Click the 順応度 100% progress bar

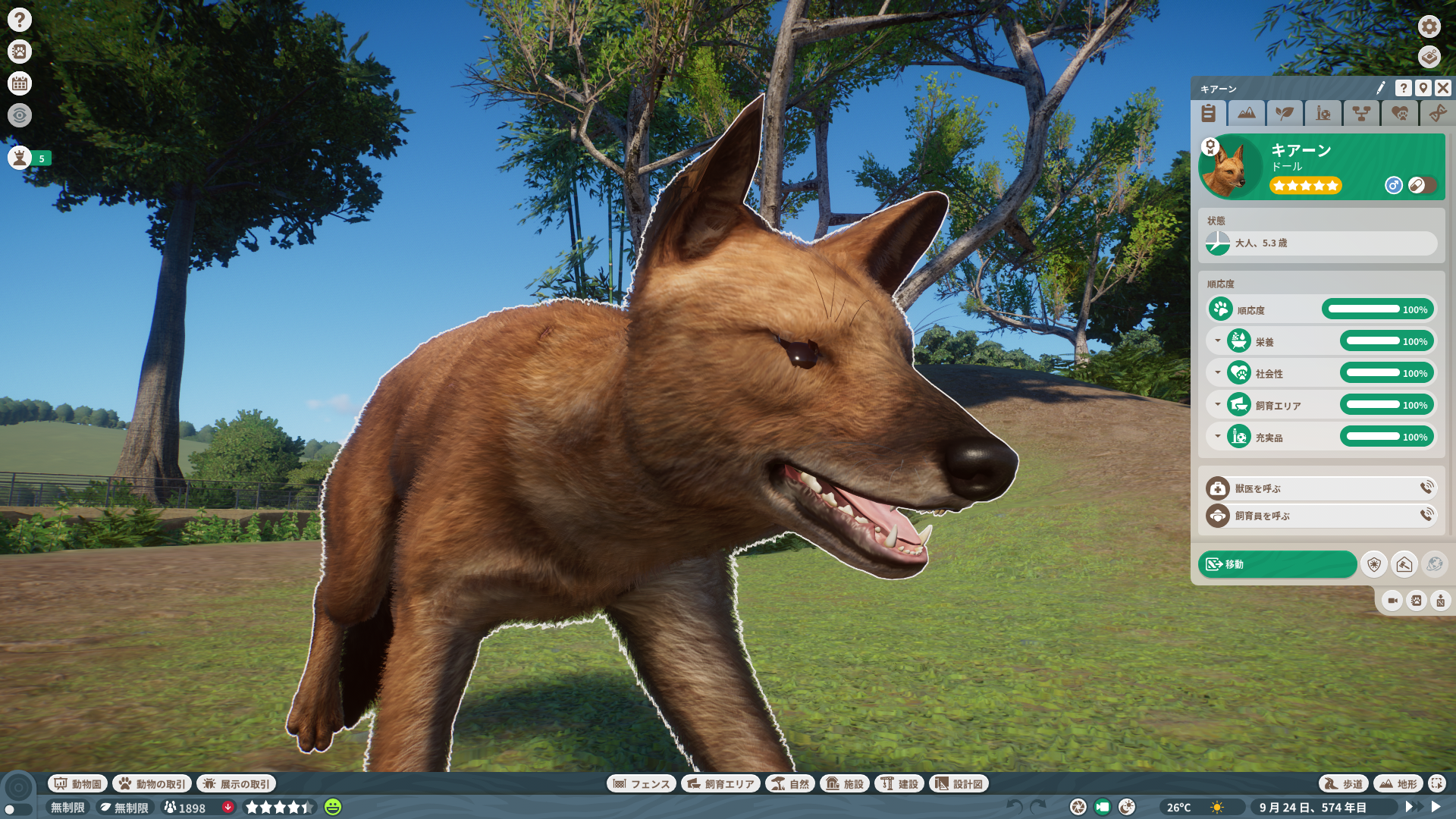[x=1378, y=309]
